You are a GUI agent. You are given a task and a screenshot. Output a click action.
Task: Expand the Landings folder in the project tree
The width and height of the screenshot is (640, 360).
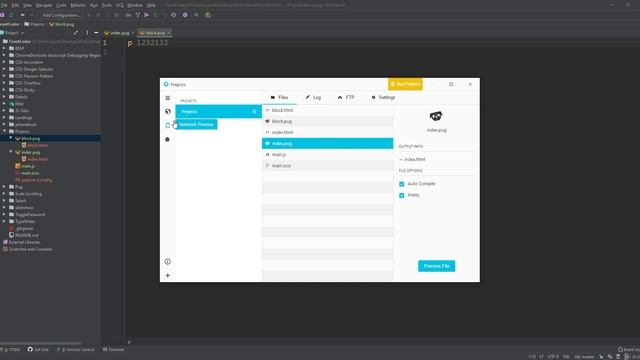pos(4,118)
